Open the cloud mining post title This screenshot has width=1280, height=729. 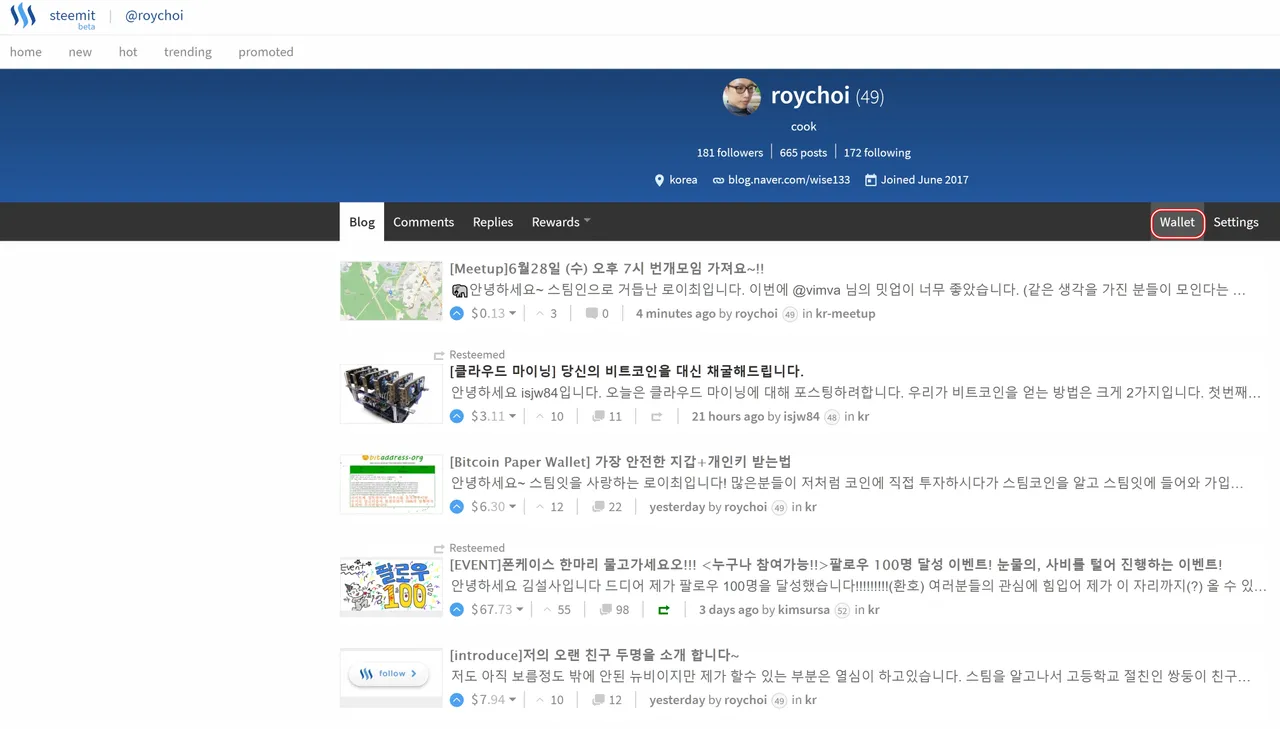pyautogui.click(x=627, y=371)
